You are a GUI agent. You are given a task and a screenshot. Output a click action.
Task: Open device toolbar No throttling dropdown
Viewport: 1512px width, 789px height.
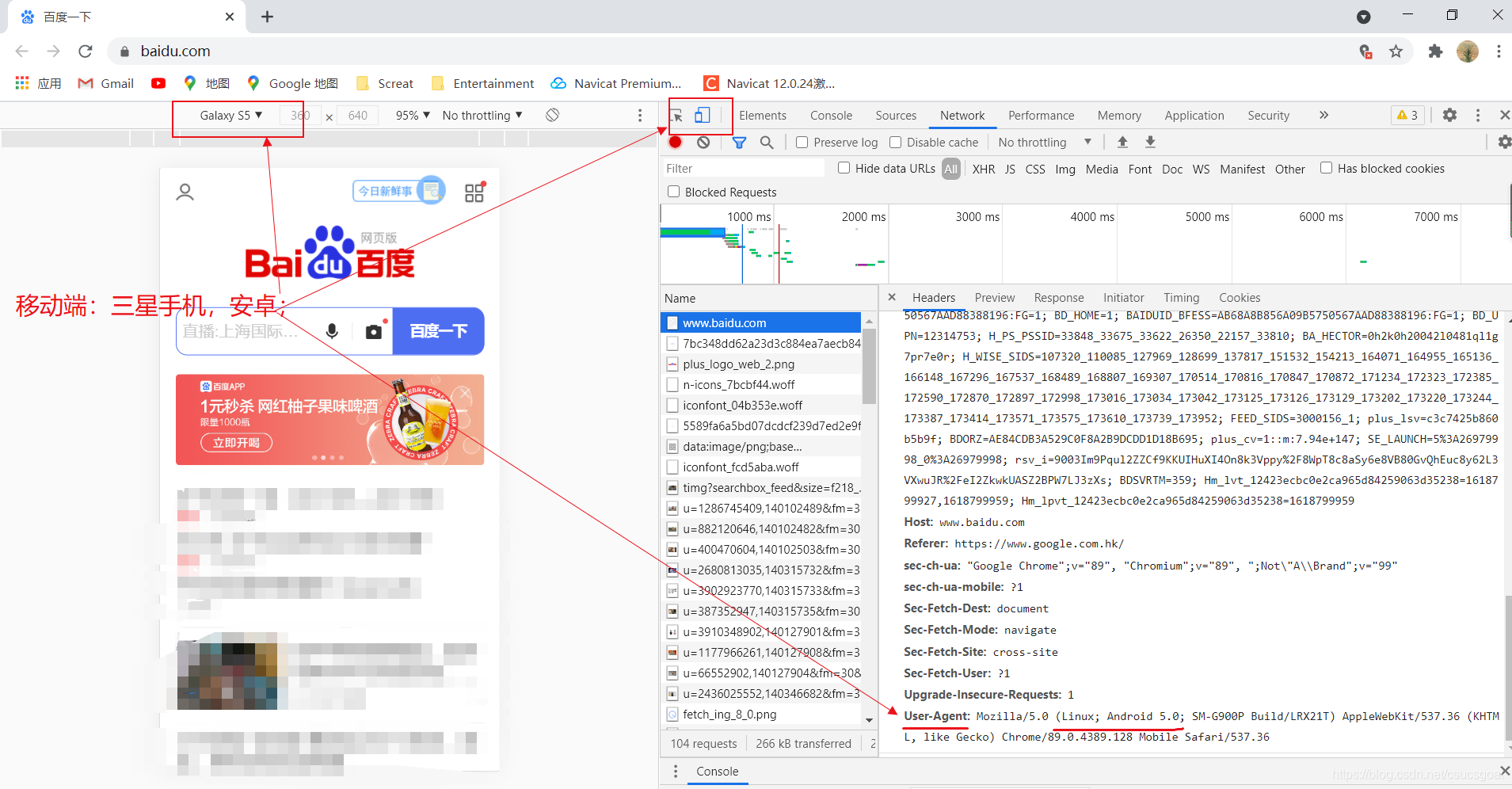point(482,115)
